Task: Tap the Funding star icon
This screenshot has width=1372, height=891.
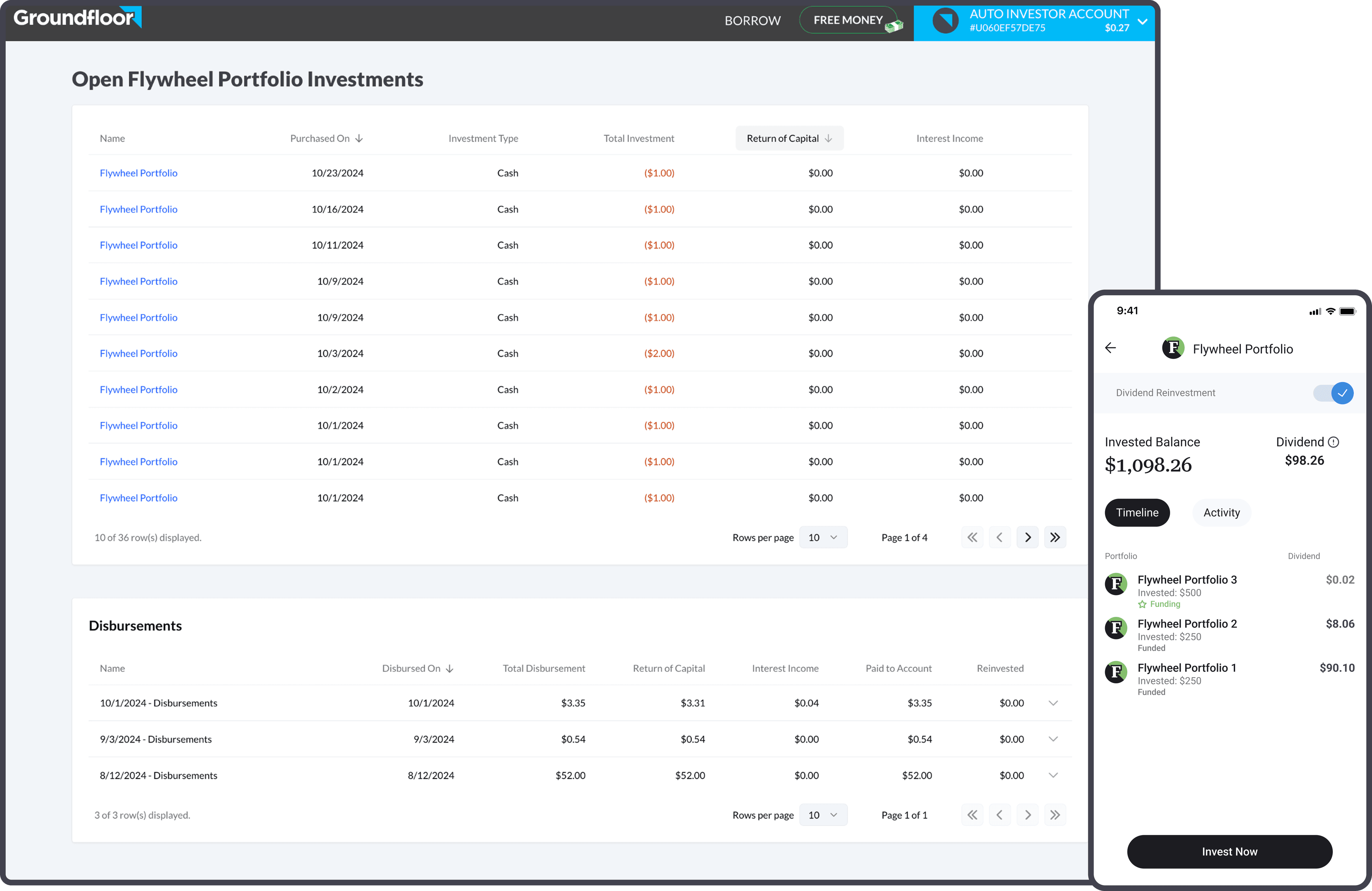Action: pos(1142,604)
